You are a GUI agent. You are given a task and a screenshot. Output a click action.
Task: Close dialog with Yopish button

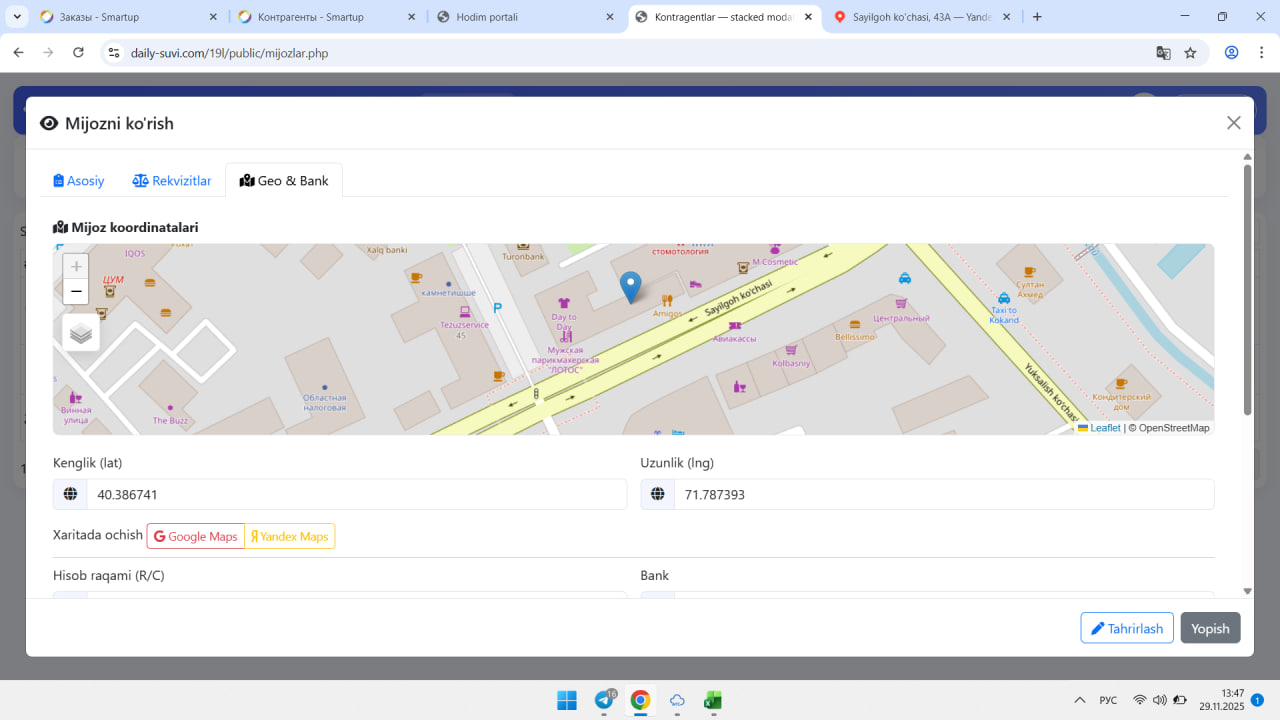click(x=1210, y=628)
